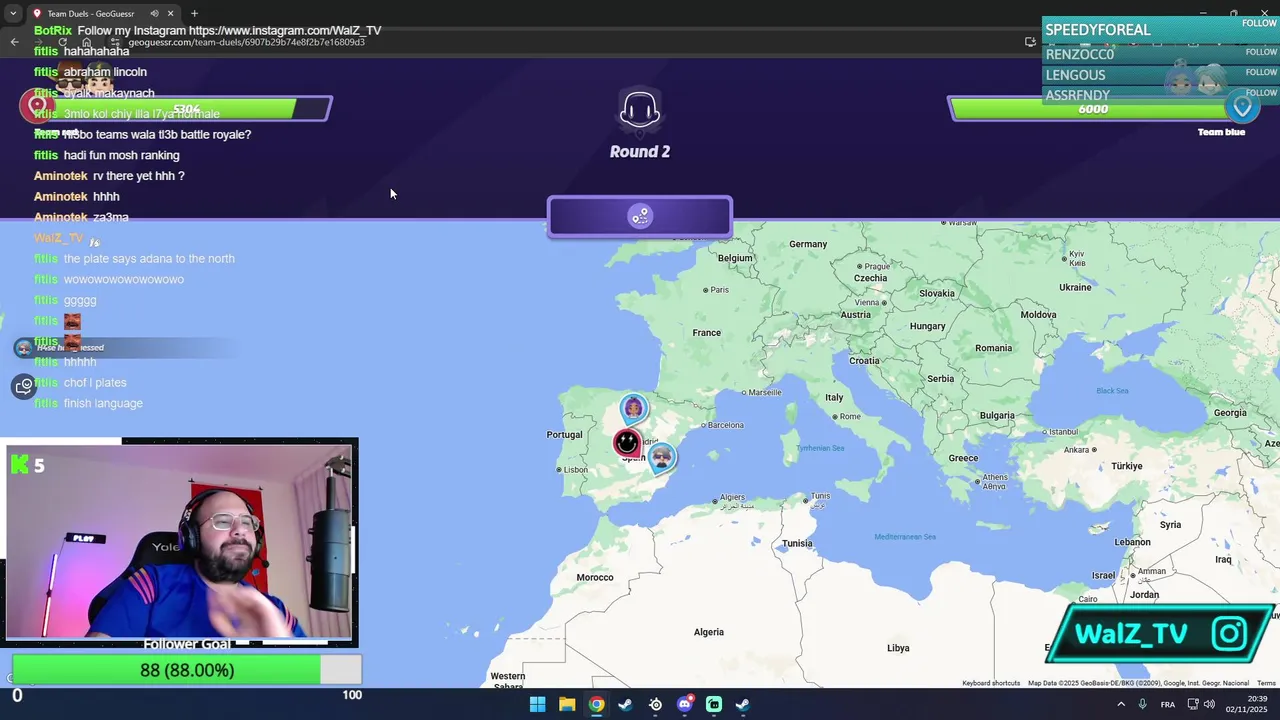Click the Türkiye country label
This screenshot has height=720, width=1280.
click(1126, 466)
